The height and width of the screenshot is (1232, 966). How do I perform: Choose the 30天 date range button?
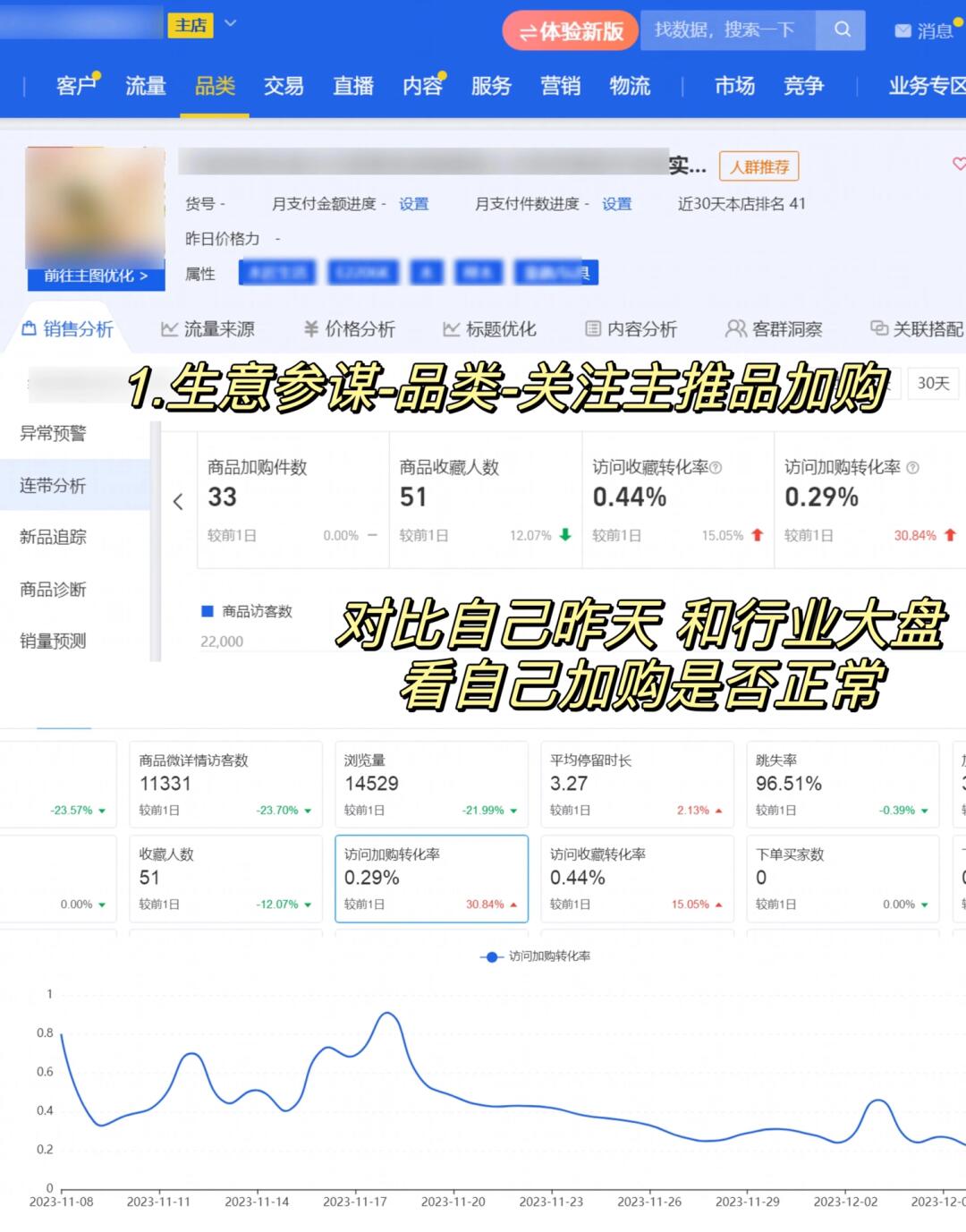pyautogui.click(x=933, y=383)
